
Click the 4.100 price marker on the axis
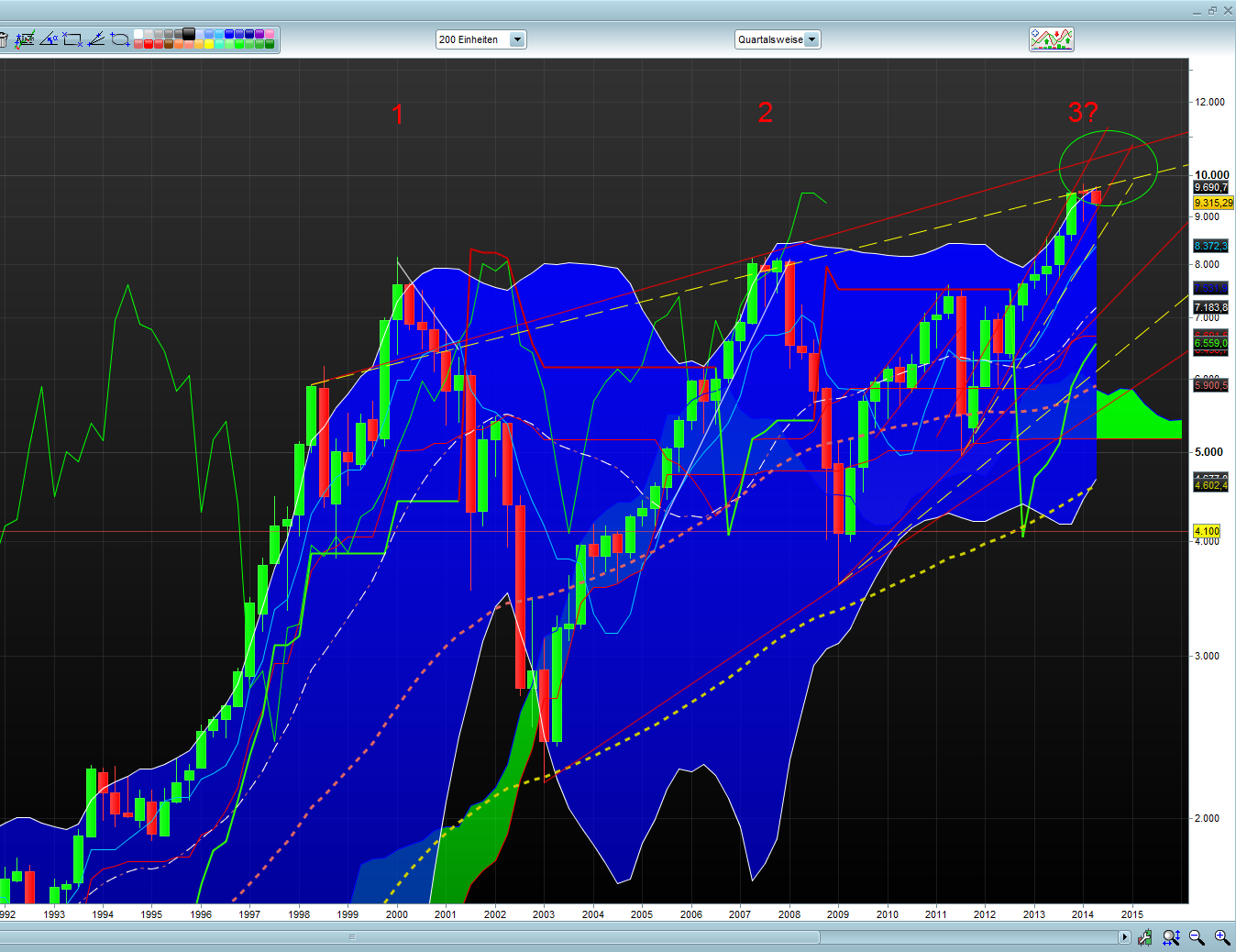[x=1207, y=530]
